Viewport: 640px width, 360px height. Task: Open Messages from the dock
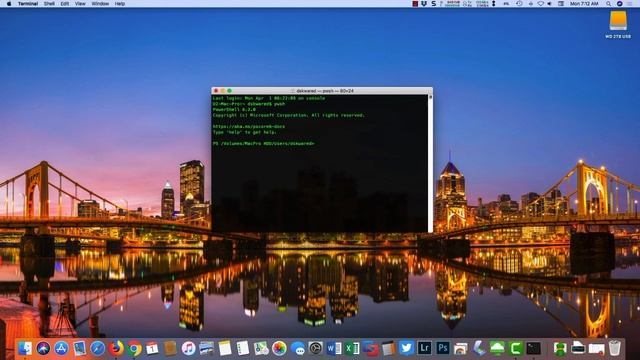coord(298,348)
